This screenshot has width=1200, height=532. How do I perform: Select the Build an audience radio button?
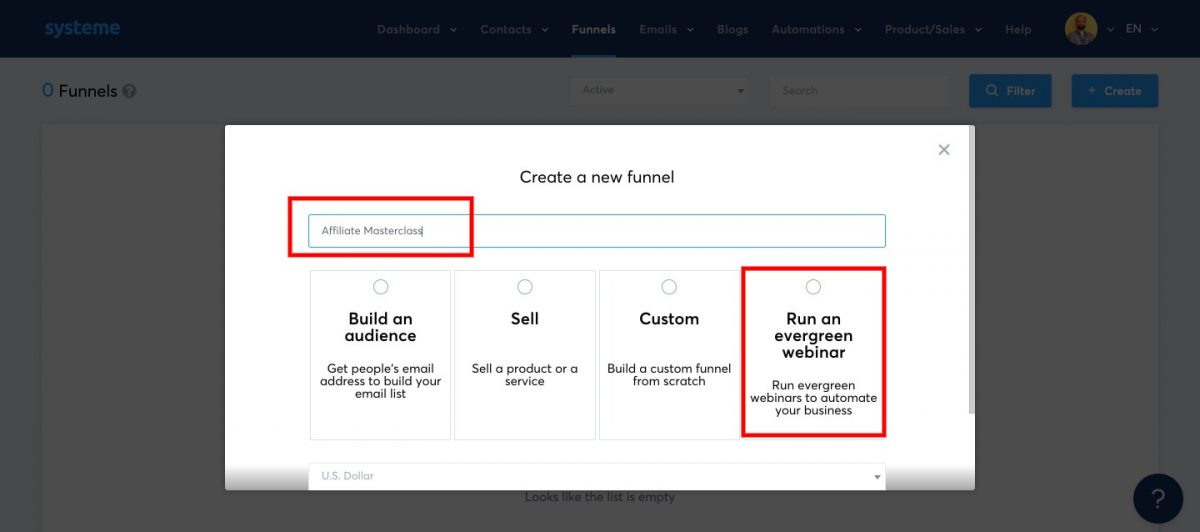coord(380,287)
